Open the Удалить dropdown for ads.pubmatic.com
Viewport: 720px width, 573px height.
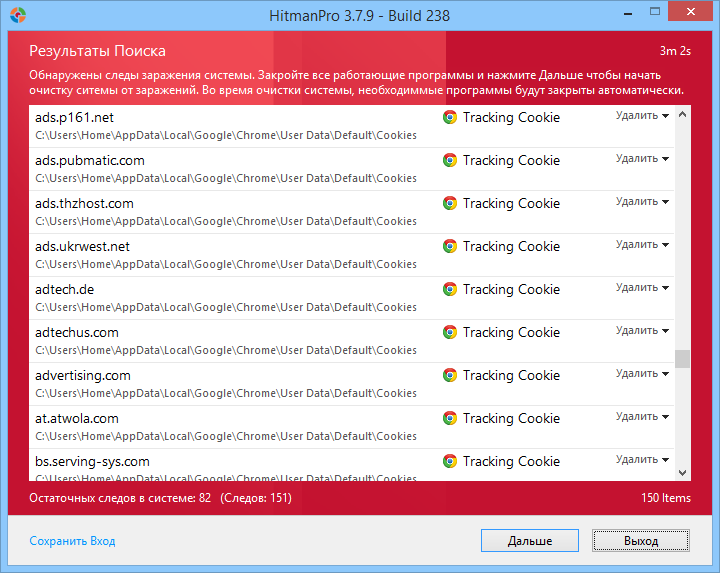pyautogui.click(x=642, y=159)
